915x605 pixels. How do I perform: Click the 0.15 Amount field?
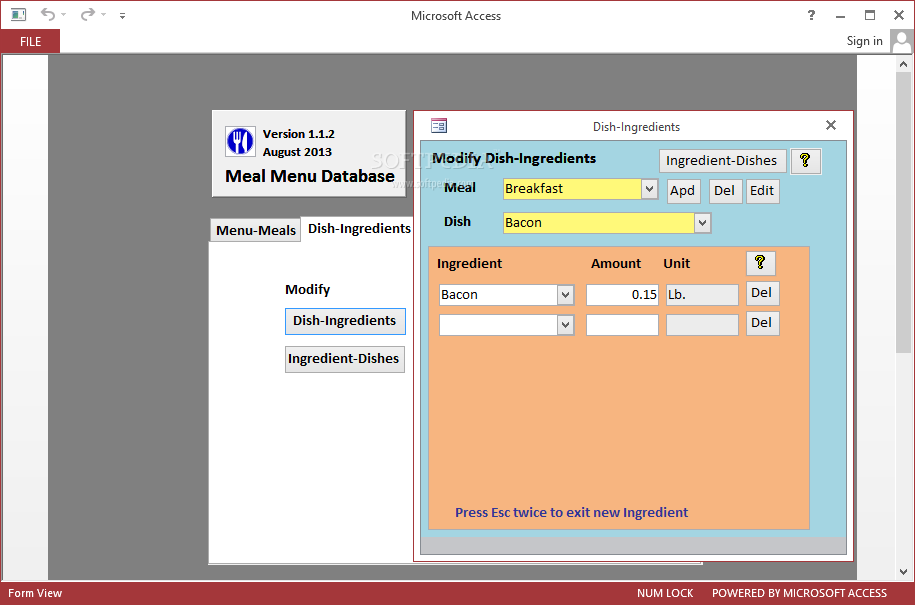pyautogui.click(x=622, y=295)
